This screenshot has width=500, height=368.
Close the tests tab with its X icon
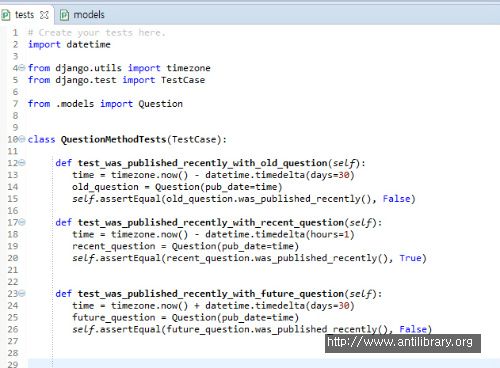point(44,15)
